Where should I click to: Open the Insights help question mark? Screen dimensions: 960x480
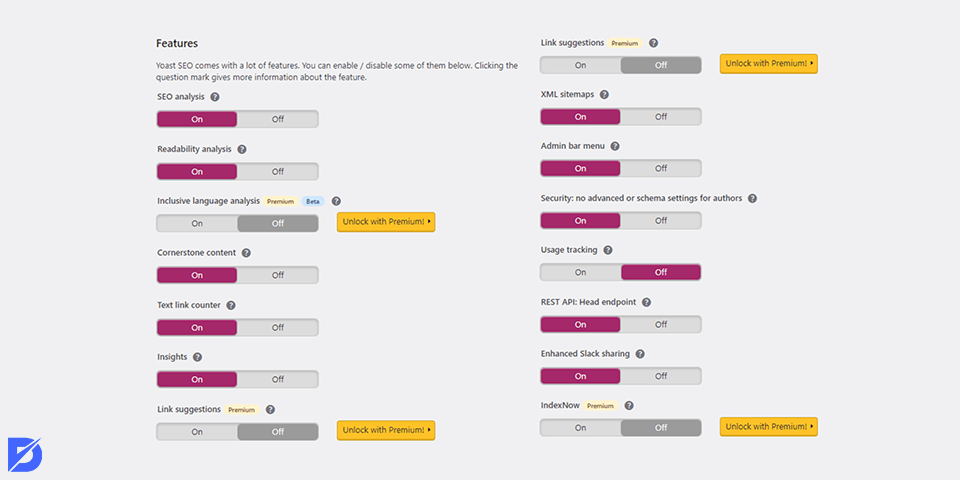pyautogui.click(x=197, y=357)
